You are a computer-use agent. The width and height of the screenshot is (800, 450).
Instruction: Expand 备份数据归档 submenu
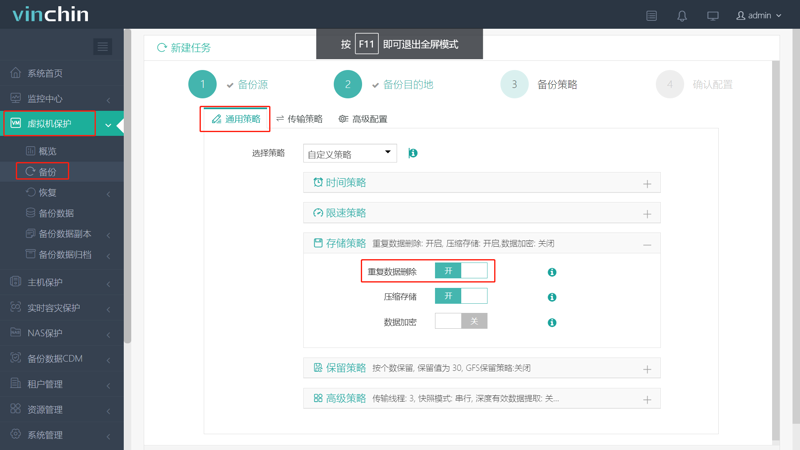[x=62, y=254]
